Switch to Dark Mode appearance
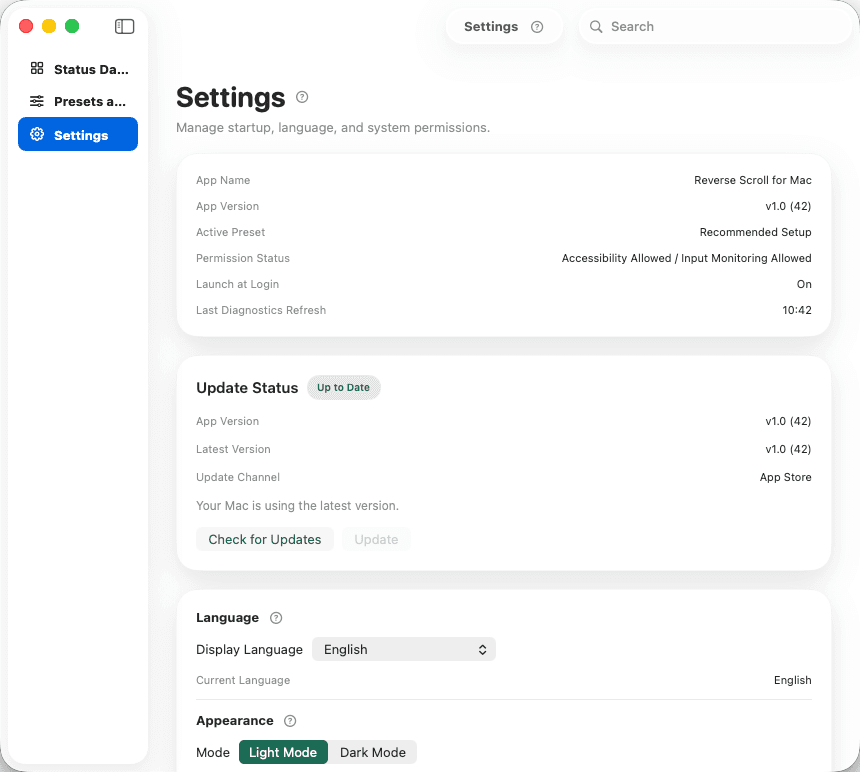860x772 pixels. 372,752
